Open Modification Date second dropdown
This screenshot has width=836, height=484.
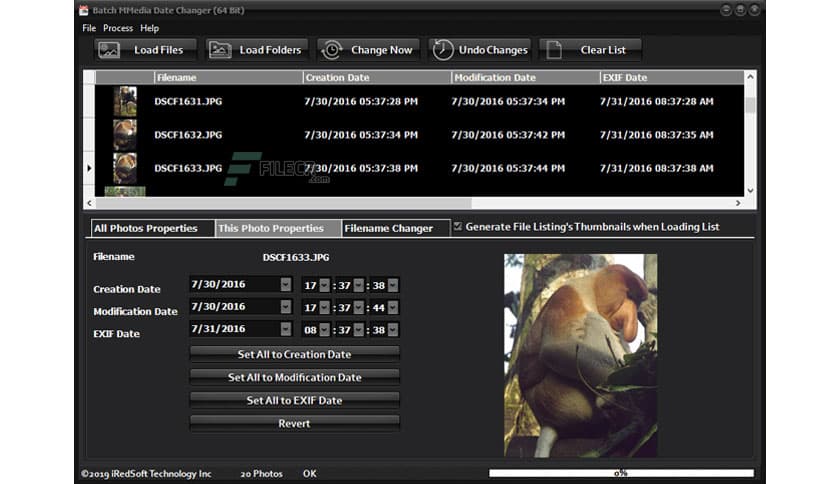(393, 308)
